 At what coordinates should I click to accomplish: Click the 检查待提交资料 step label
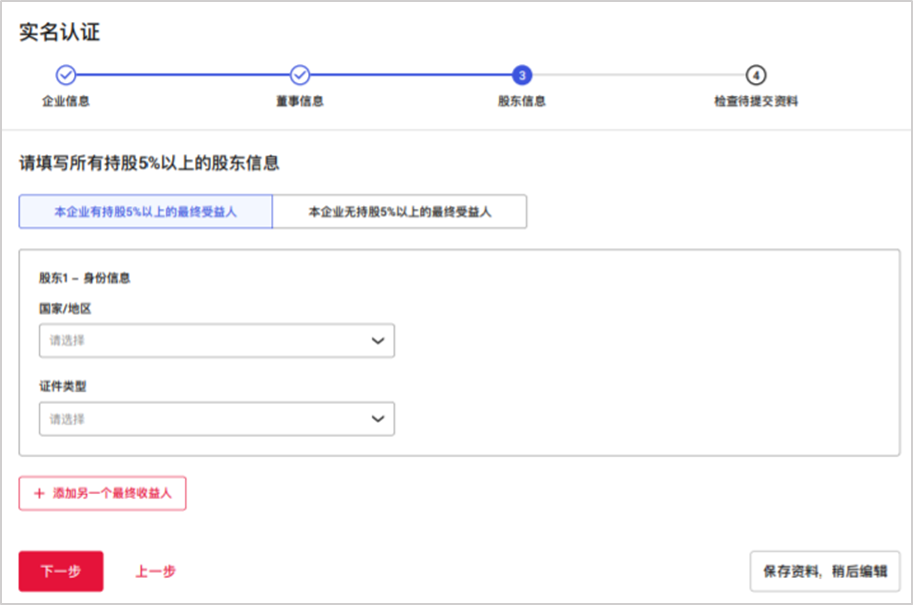click(x=756, y=101)
